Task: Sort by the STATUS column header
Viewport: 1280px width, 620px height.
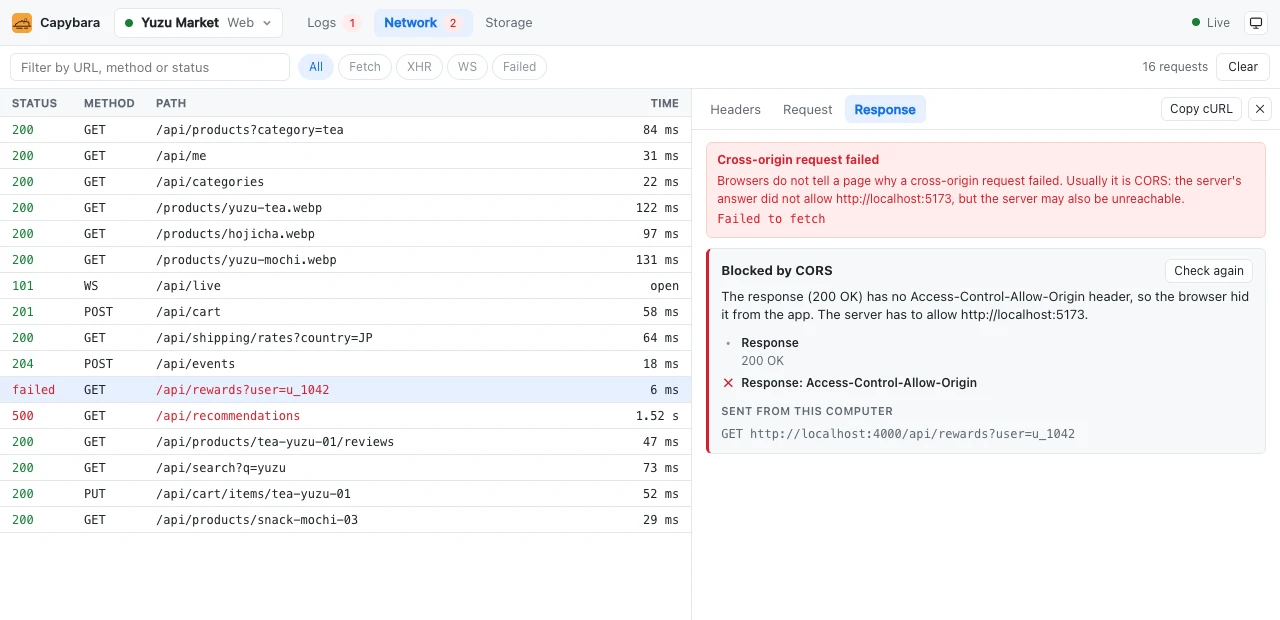Action: click(34, 103)
